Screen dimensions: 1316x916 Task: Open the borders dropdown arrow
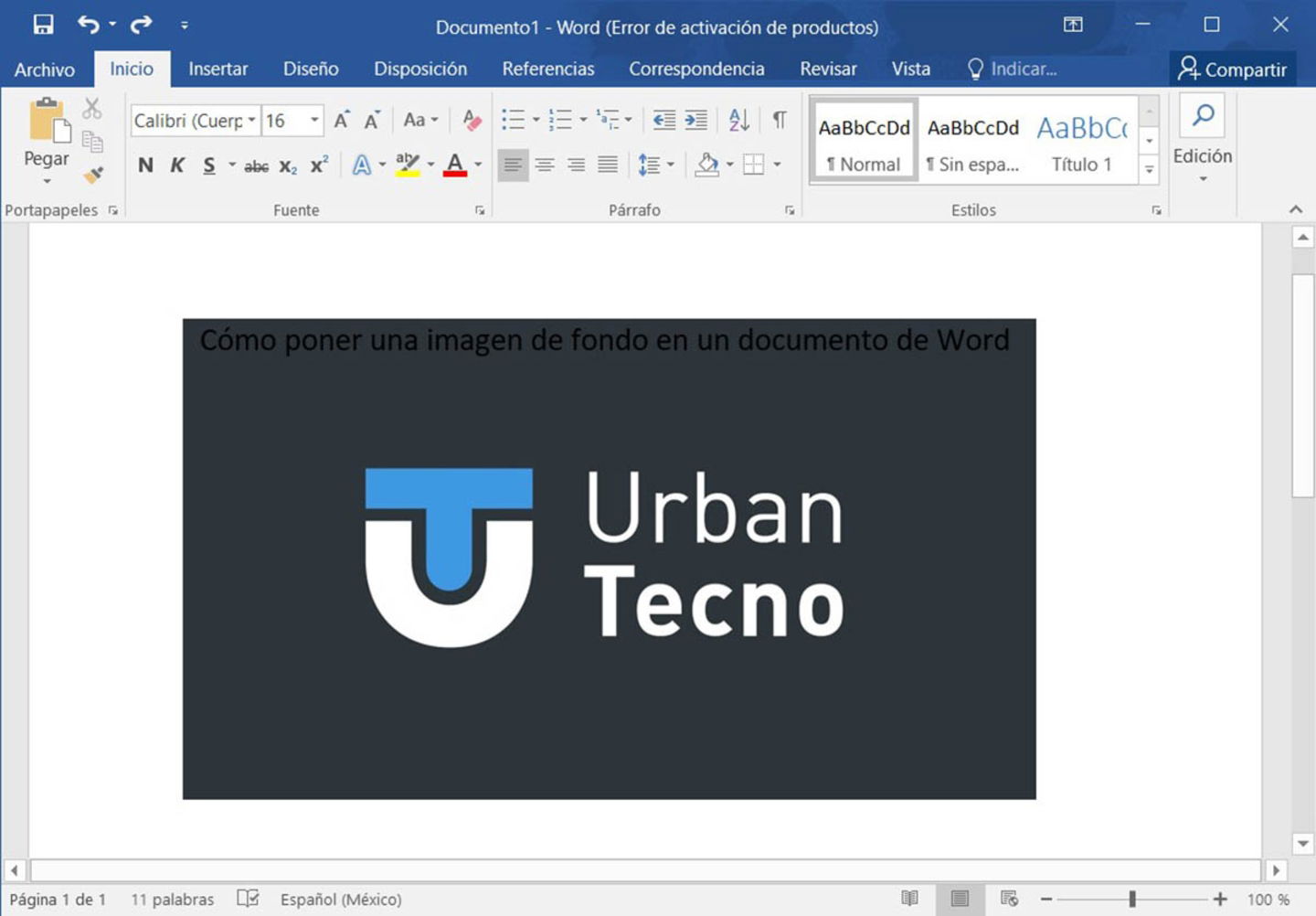[x=777, y=165]
